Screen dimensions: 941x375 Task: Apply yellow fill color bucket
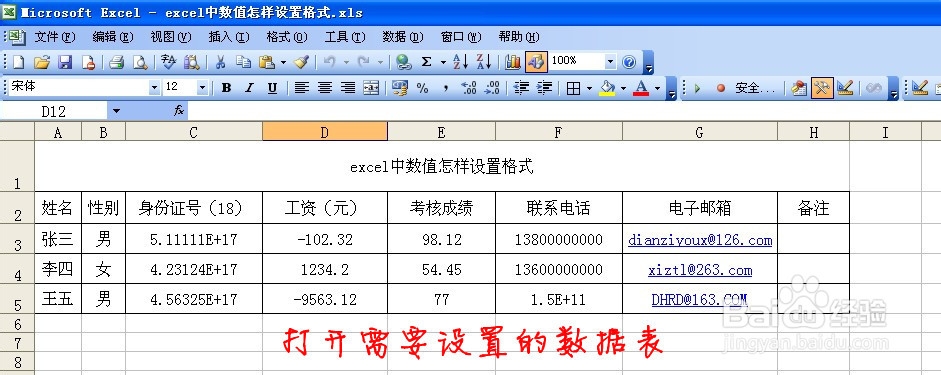point(608,88)
